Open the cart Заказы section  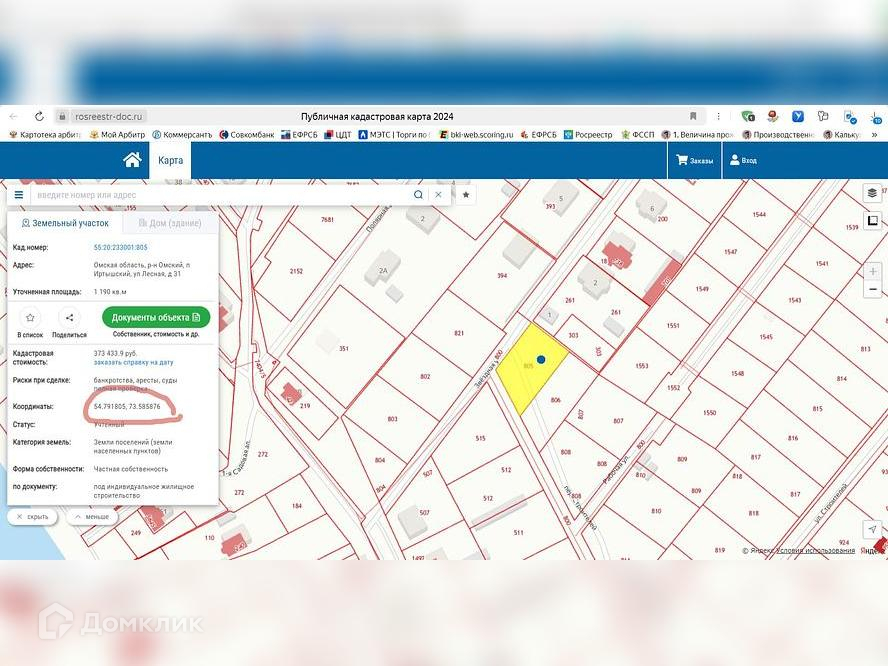point(694,161)
